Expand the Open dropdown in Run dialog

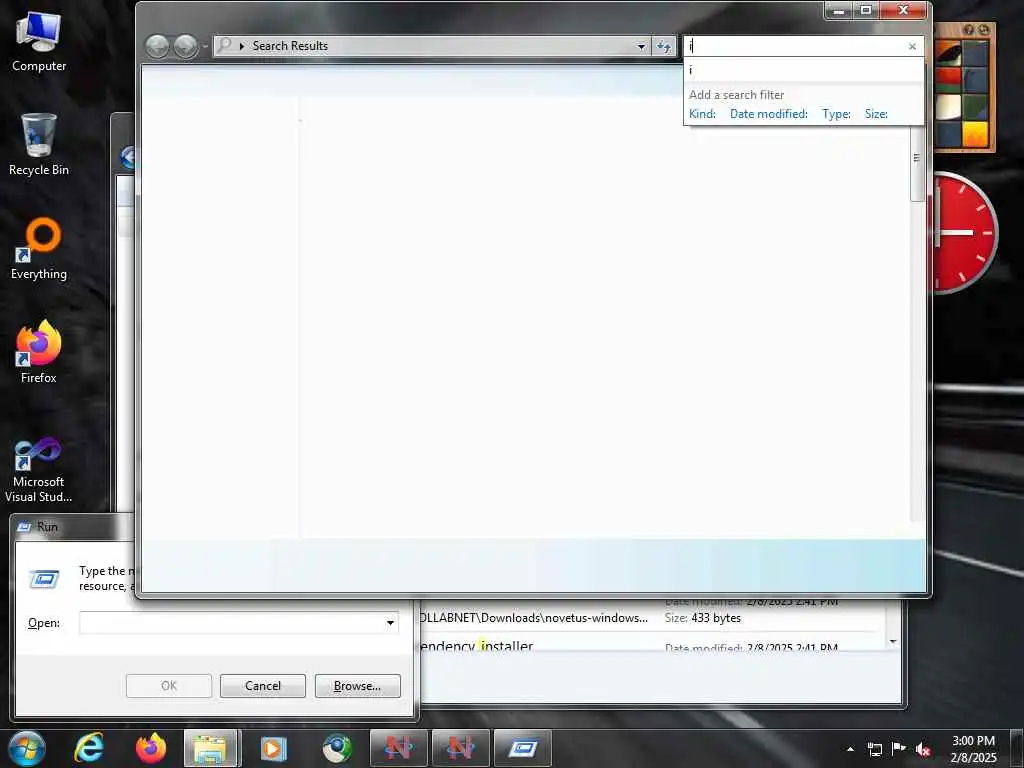click(x=391, y=622)
